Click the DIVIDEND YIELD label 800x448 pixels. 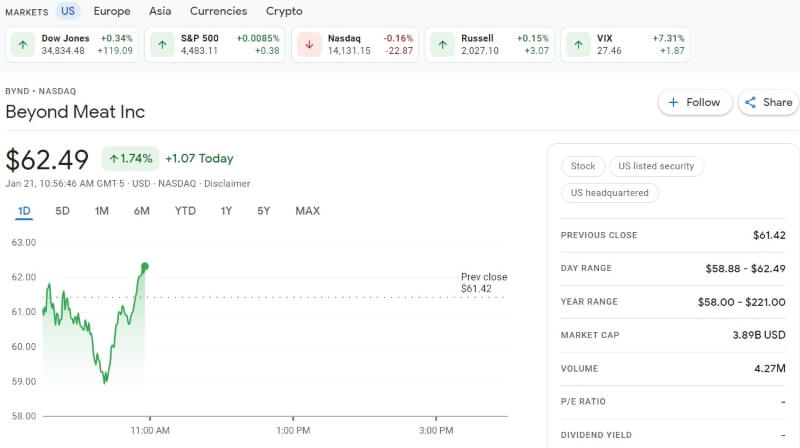tap(596, 435)
